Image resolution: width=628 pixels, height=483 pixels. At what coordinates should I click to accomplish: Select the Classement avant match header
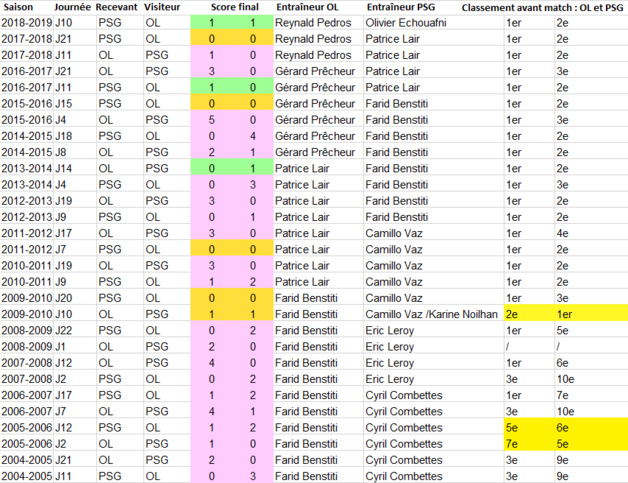(x=543, y=7)
